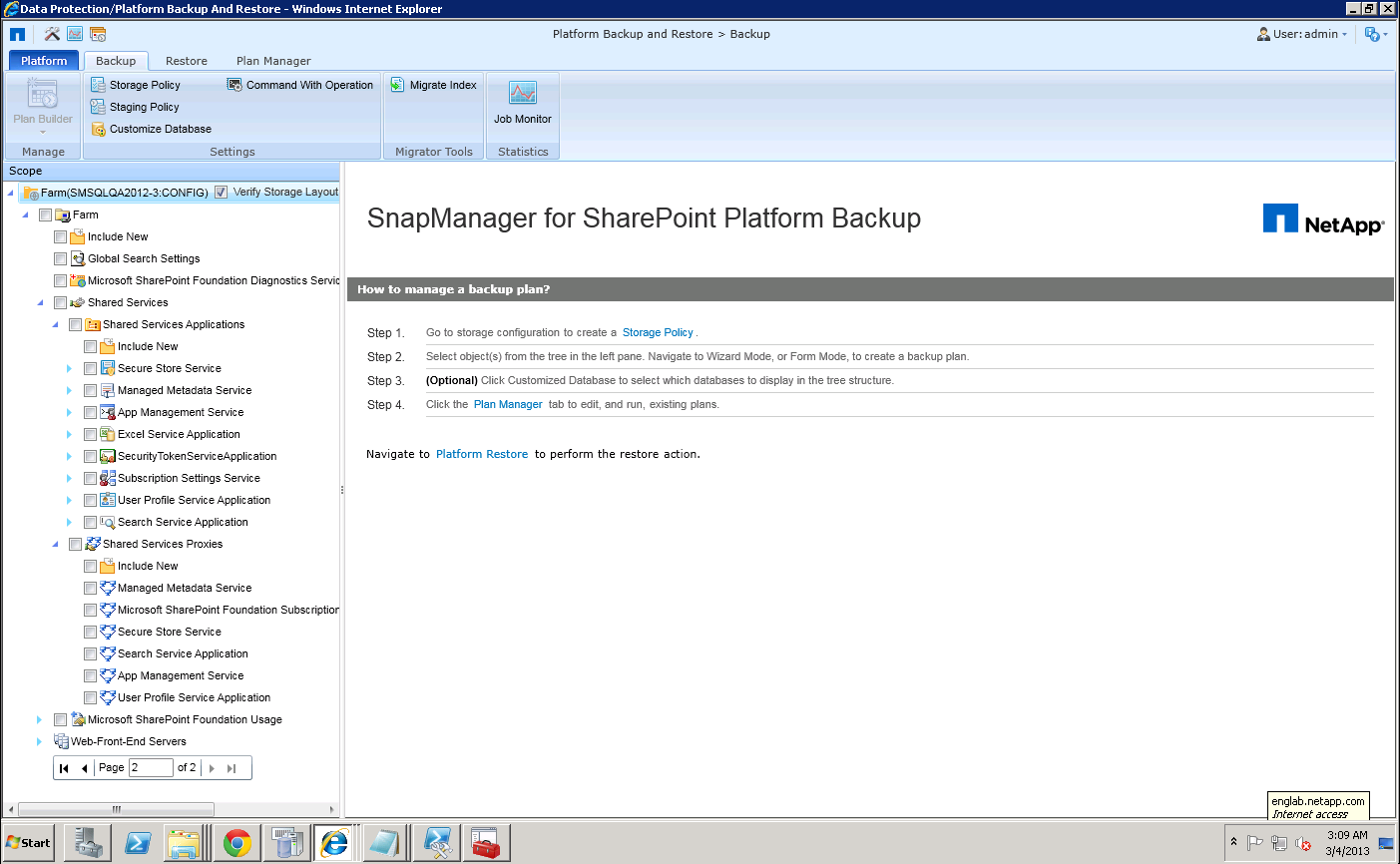Expand the Microsoft SharePoint Foundation Usage node
Viewport: 1400px width, 864px height.
[39, 719]
